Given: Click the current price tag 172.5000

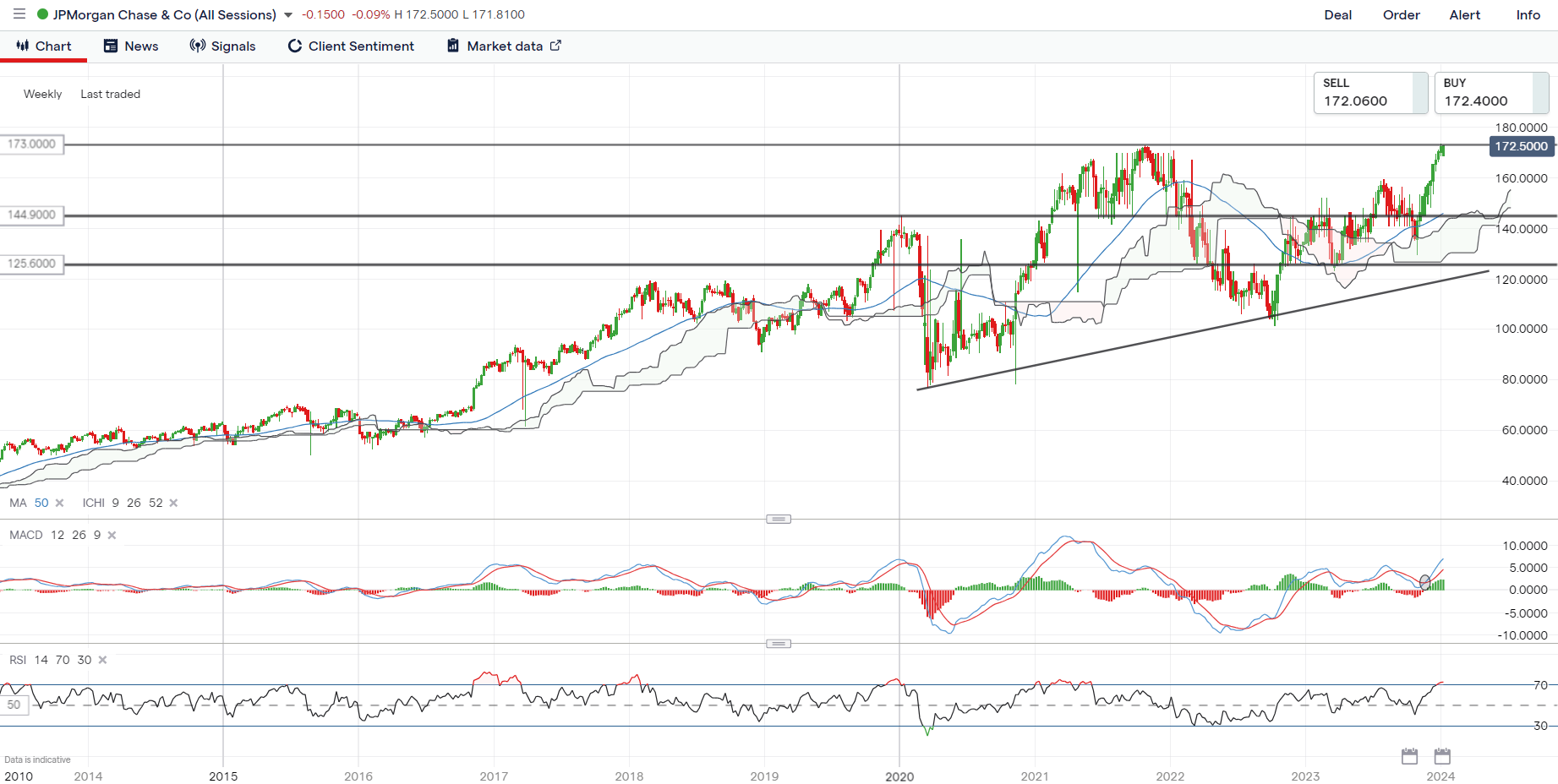Looking at the screenshot, I should pos(1521,146).
